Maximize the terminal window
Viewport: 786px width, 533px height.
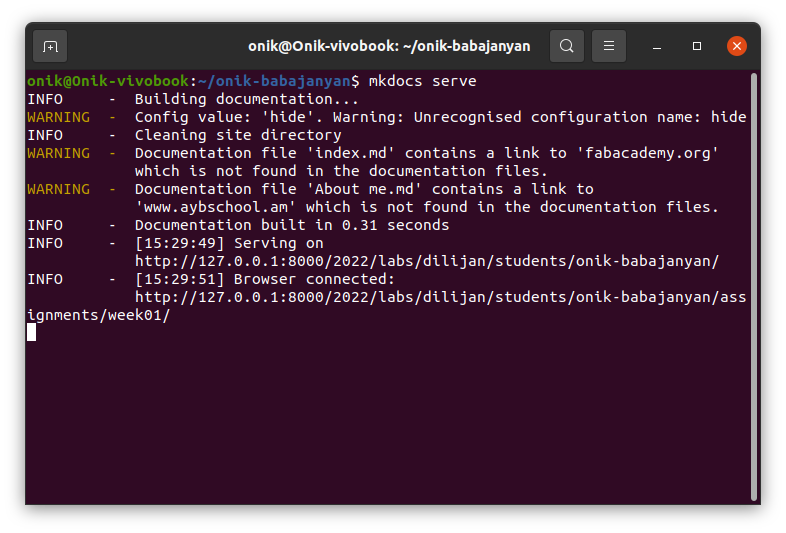tap(697, 46)
